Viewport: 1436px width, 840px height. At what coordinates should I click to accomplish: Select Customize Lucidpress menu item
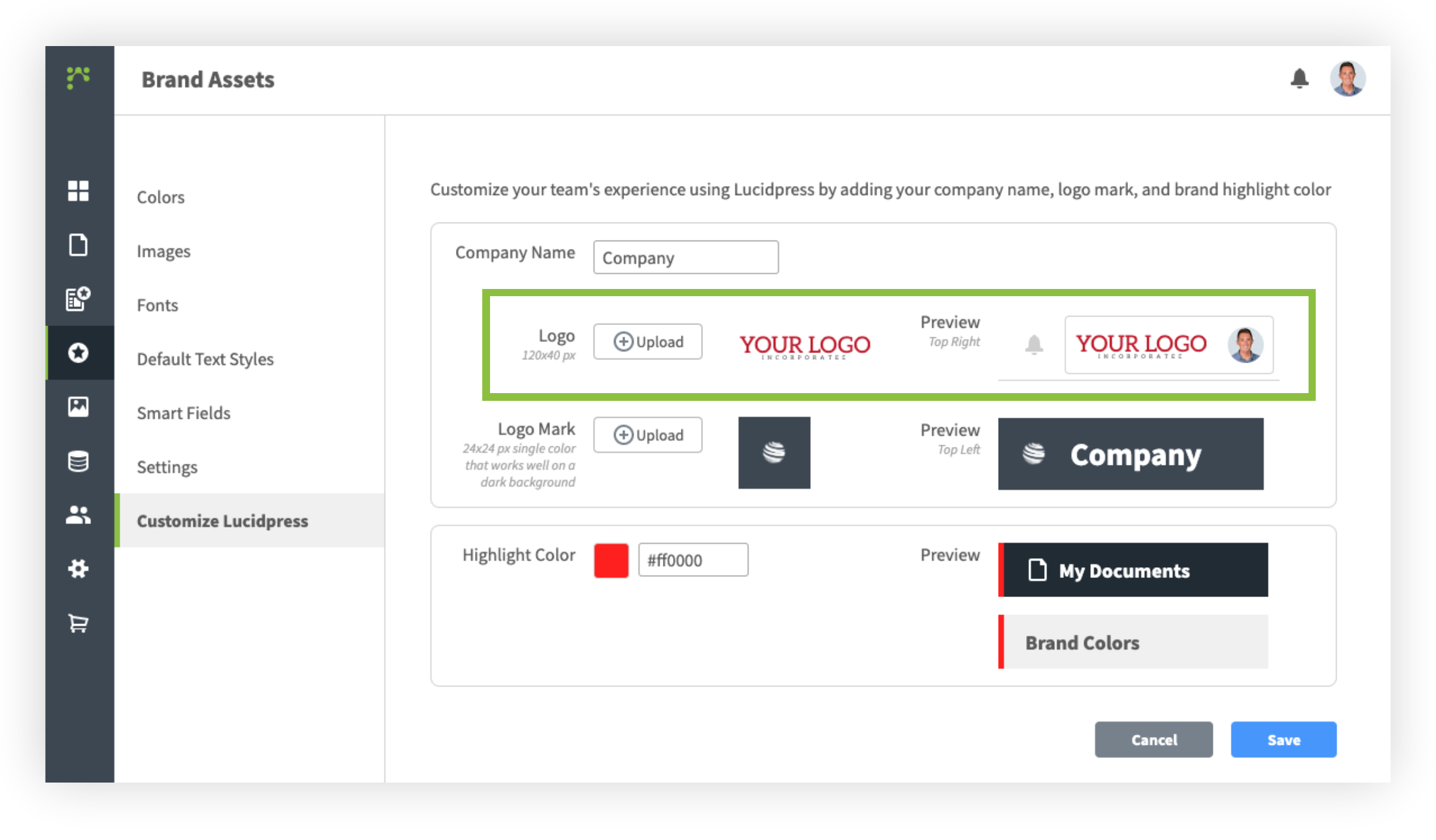[250, 521]
